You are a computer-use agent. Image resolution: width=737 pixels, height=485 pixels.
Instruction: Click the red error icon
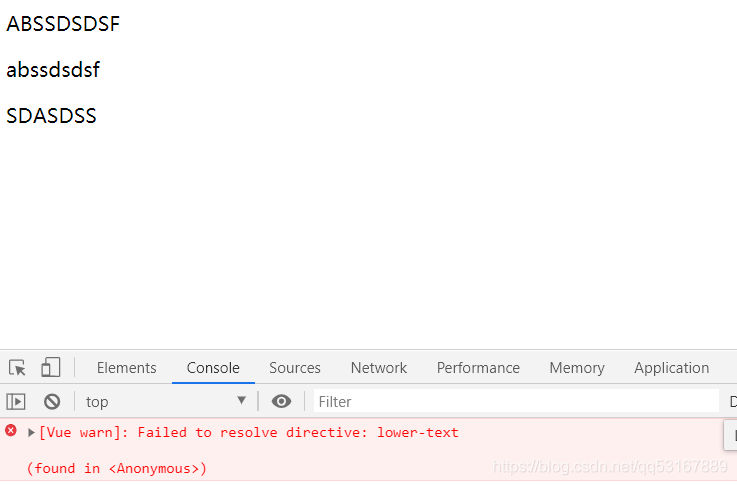(x=11, y=430)
